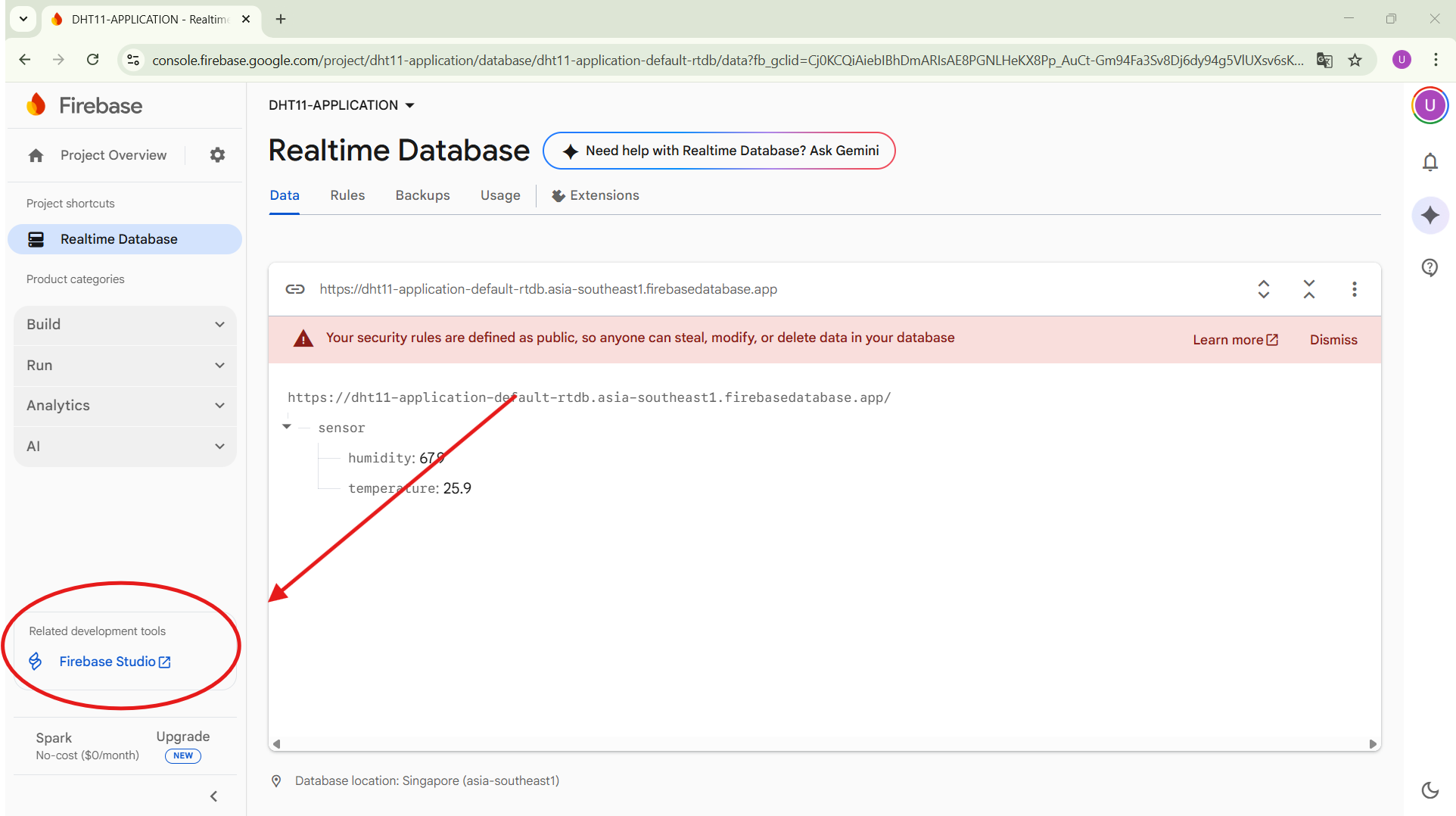The image size is (1456, 816).
Task: Collapse all database nodes icon
Action: pyautogui.click(x=1309, y=289)
